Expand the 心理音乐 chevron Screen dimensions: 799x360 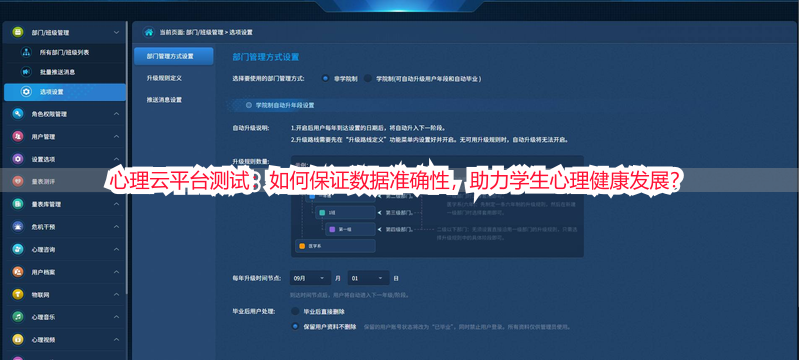(x=116, y=317)
